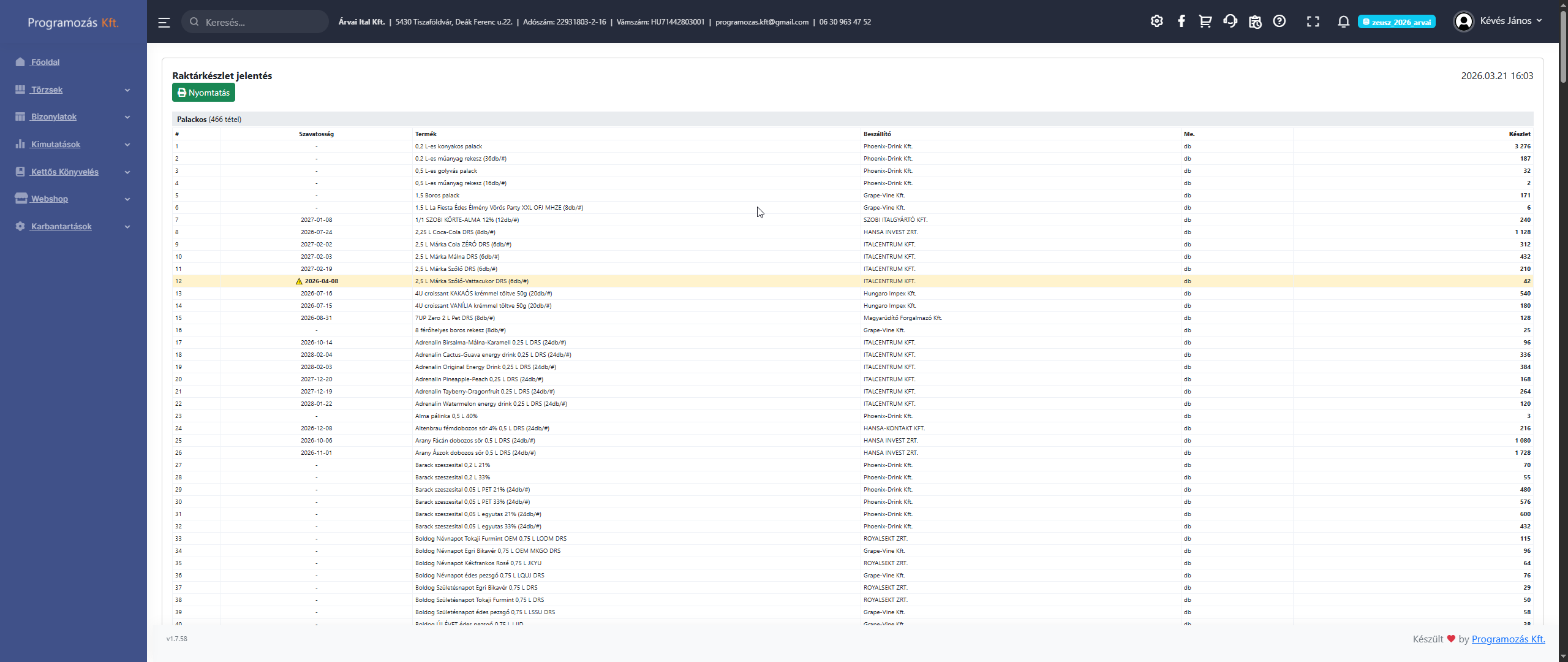The width and height of the screenshot is (1568, 662).
Task: Click the headset support icon
Action: tap(1230, 21)
